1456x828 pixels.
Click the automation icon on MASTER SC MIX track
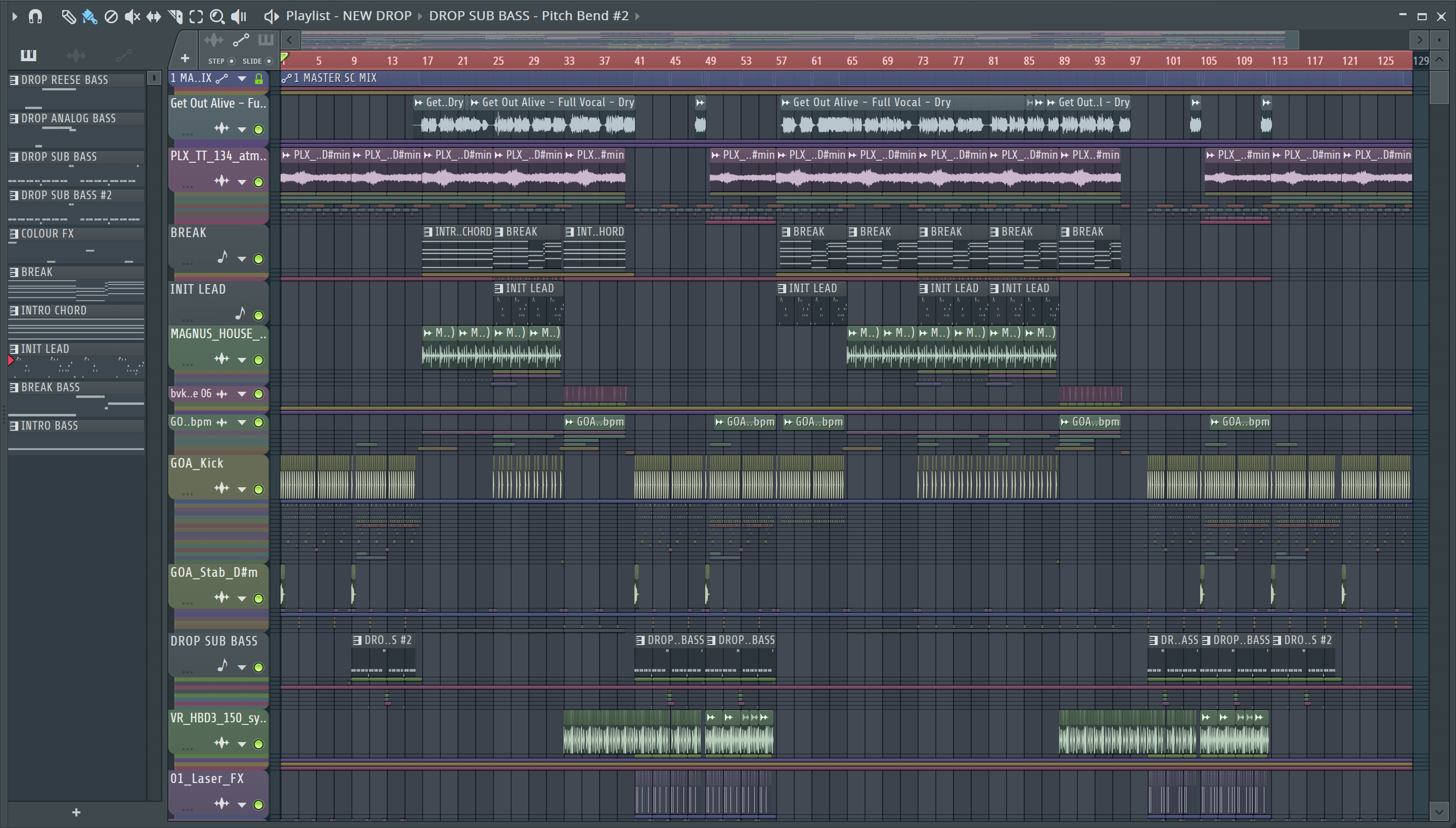tap(222, 78)
